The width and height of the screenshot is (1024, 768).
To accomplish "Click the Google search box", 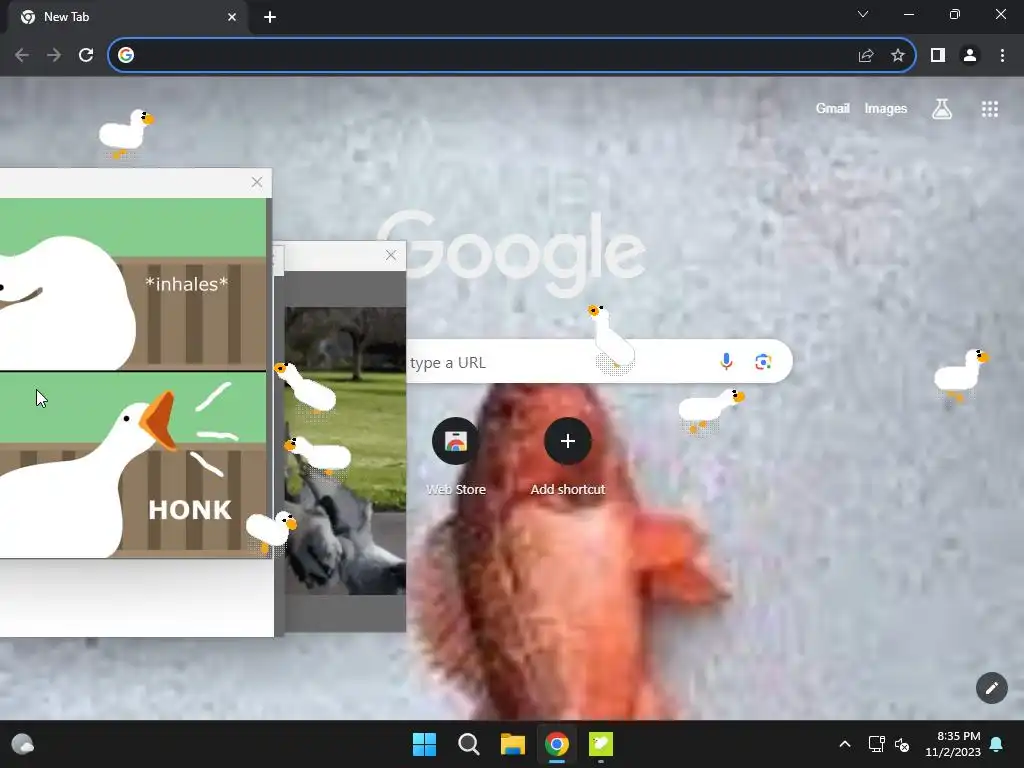I will pos(599,361).
